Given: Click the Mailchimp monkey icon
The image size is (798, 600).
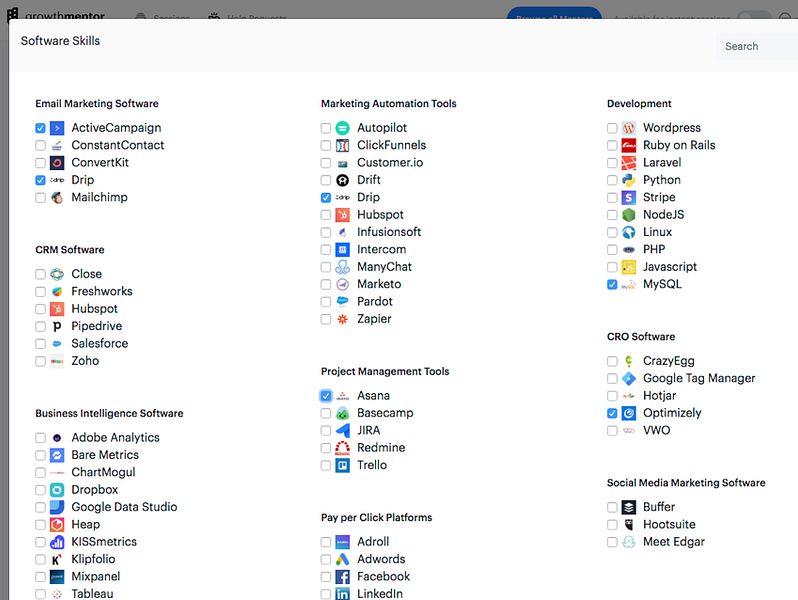Looking at the screenshot, I should (x=57, y=197).
